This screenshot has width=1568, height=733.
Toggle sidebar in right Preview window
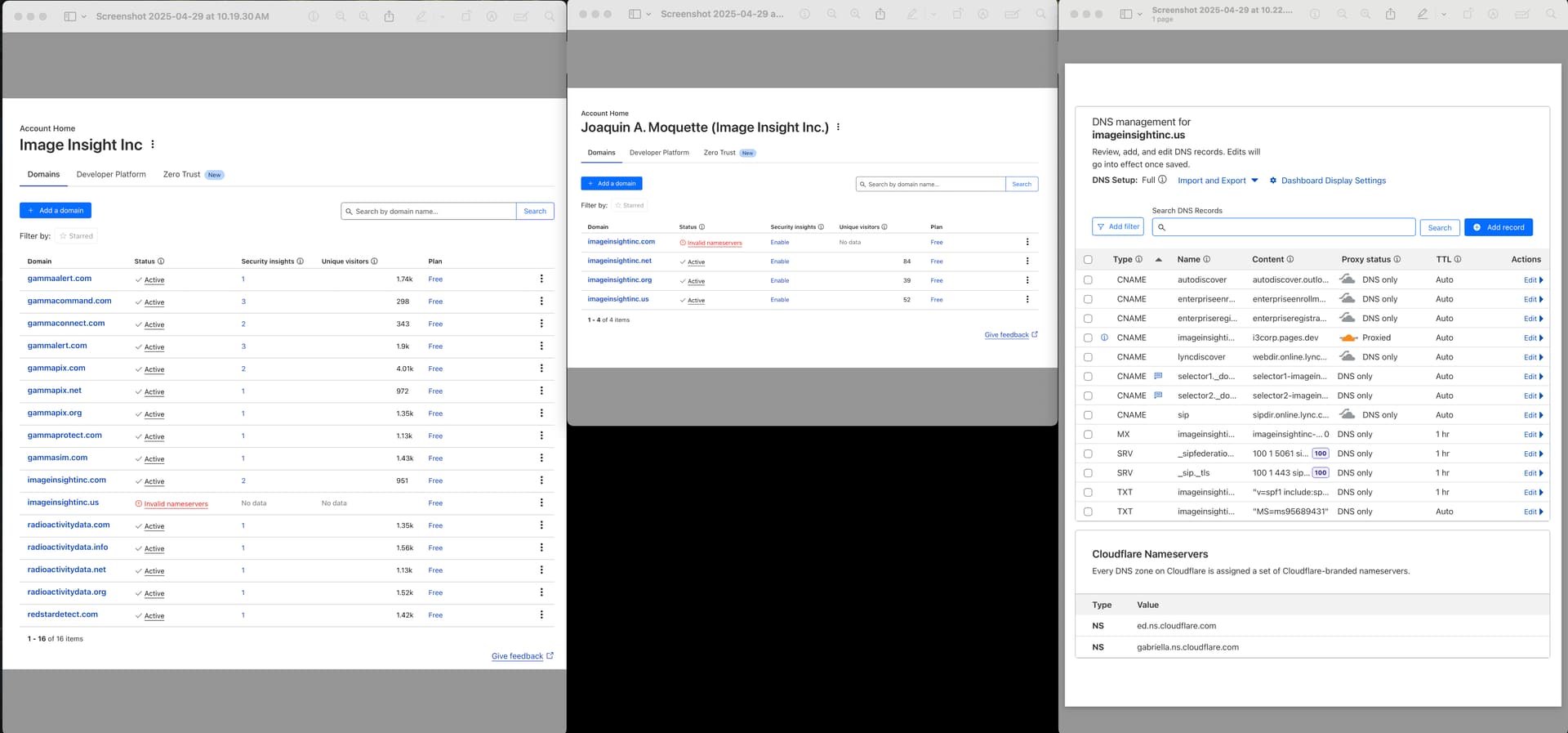(x=1126, y=14)
